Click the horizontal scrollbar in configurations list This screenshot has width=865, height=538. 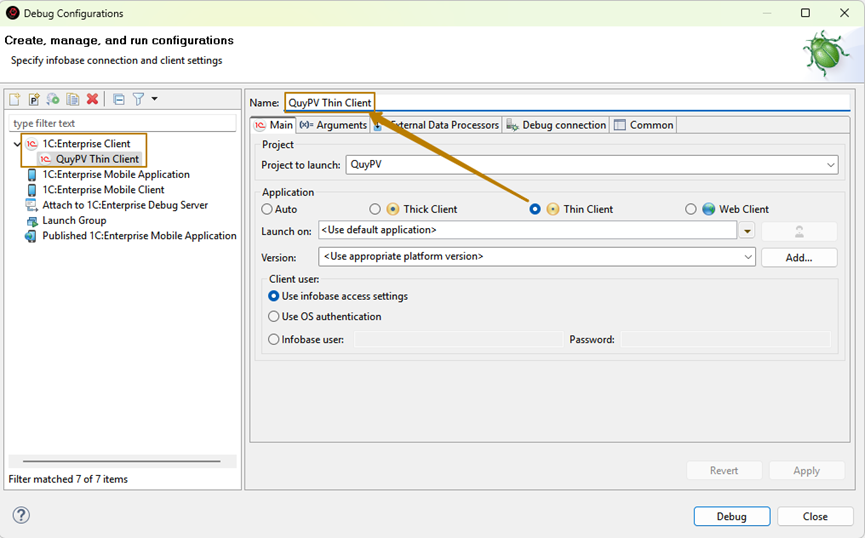120,461
